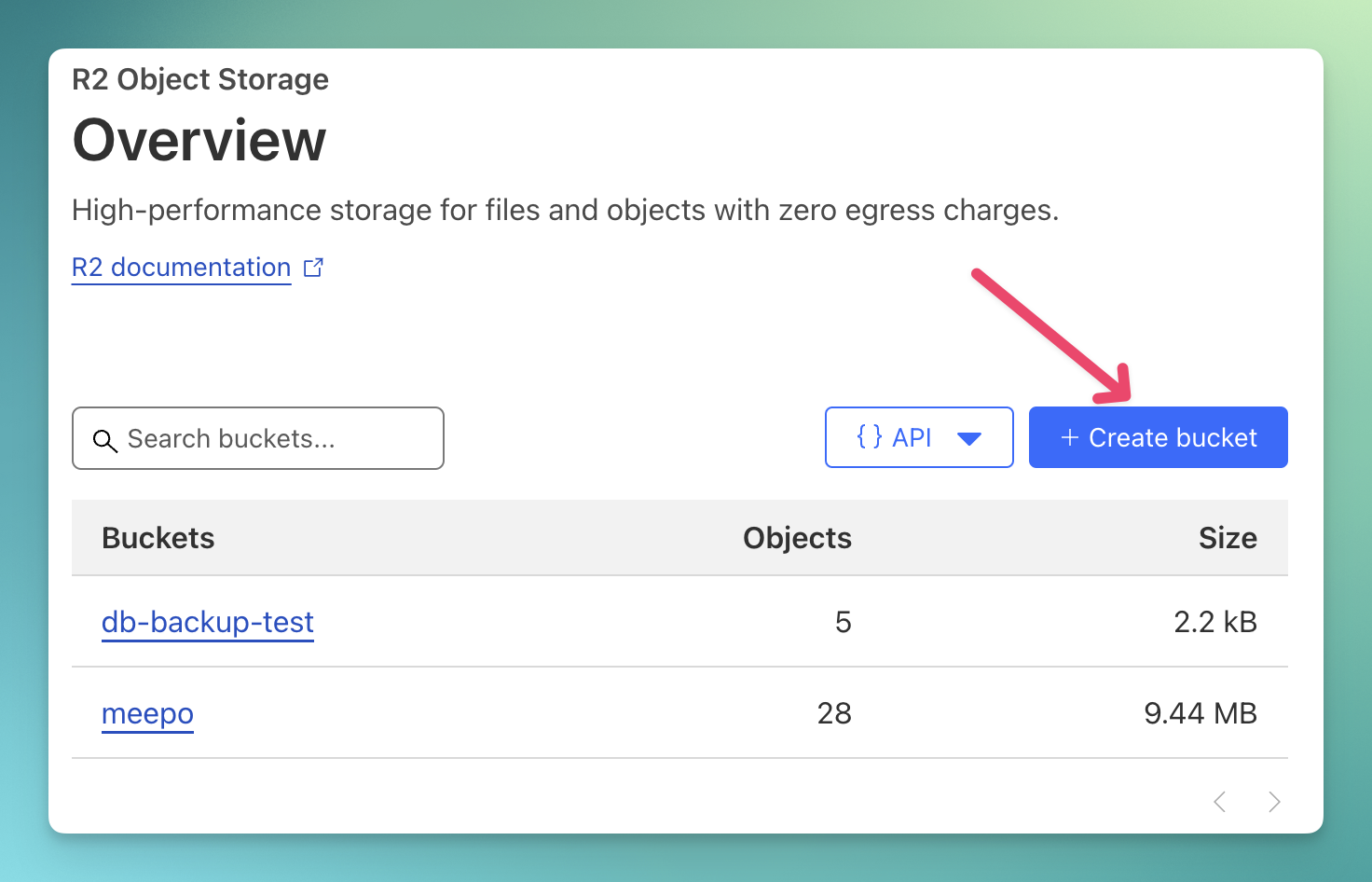Screen dimensions: 1372x882
Task: Click the search magnifier icon
Action: [x=105, y=440]
